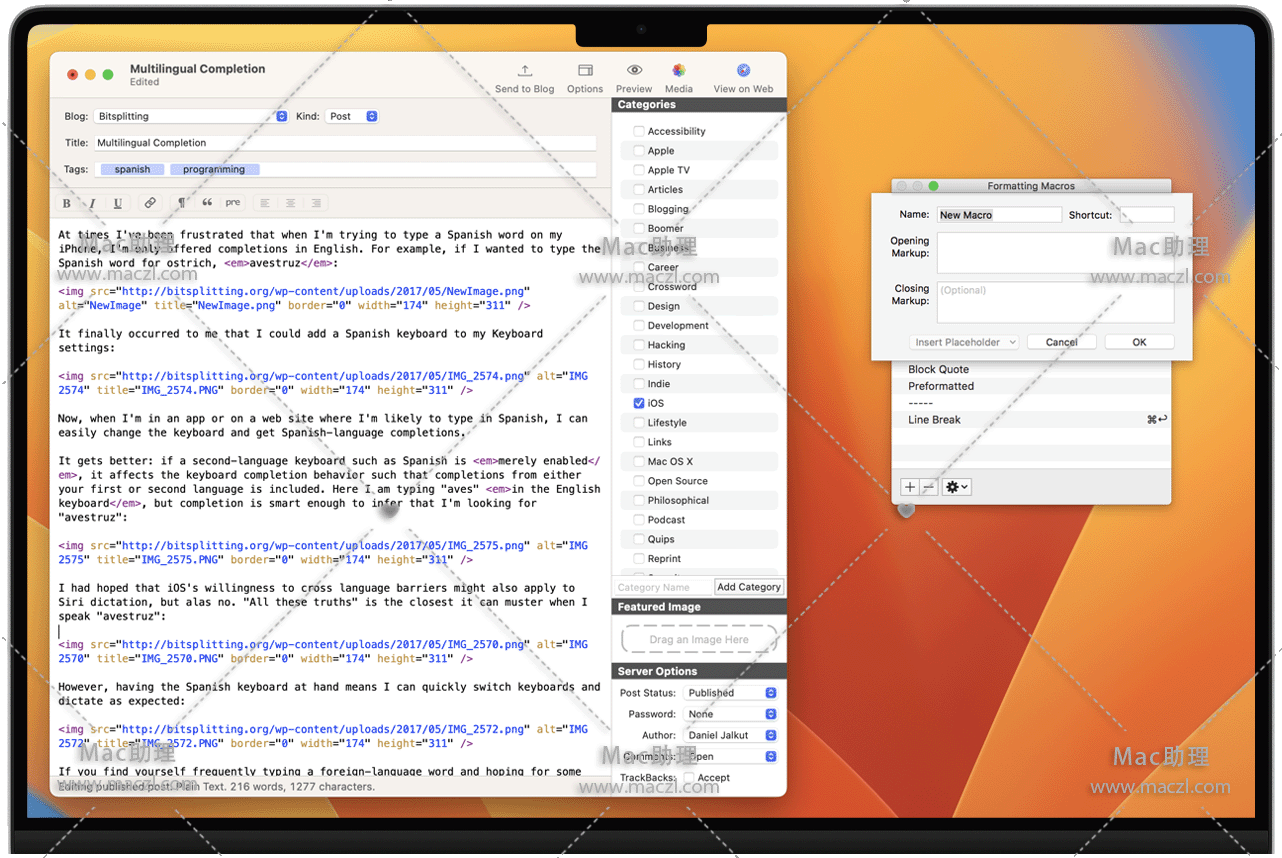The image size is (1282, 858).
Task: Show the post Preview with eye icon
Action: tap(634, 71)
